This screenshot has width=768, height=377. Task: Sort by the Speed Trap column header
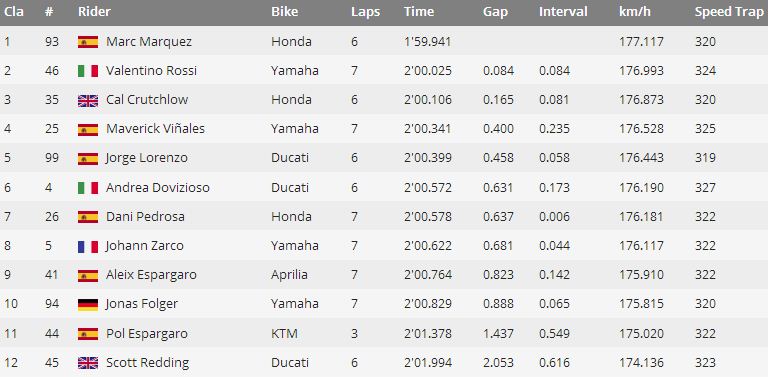point(729,12)
